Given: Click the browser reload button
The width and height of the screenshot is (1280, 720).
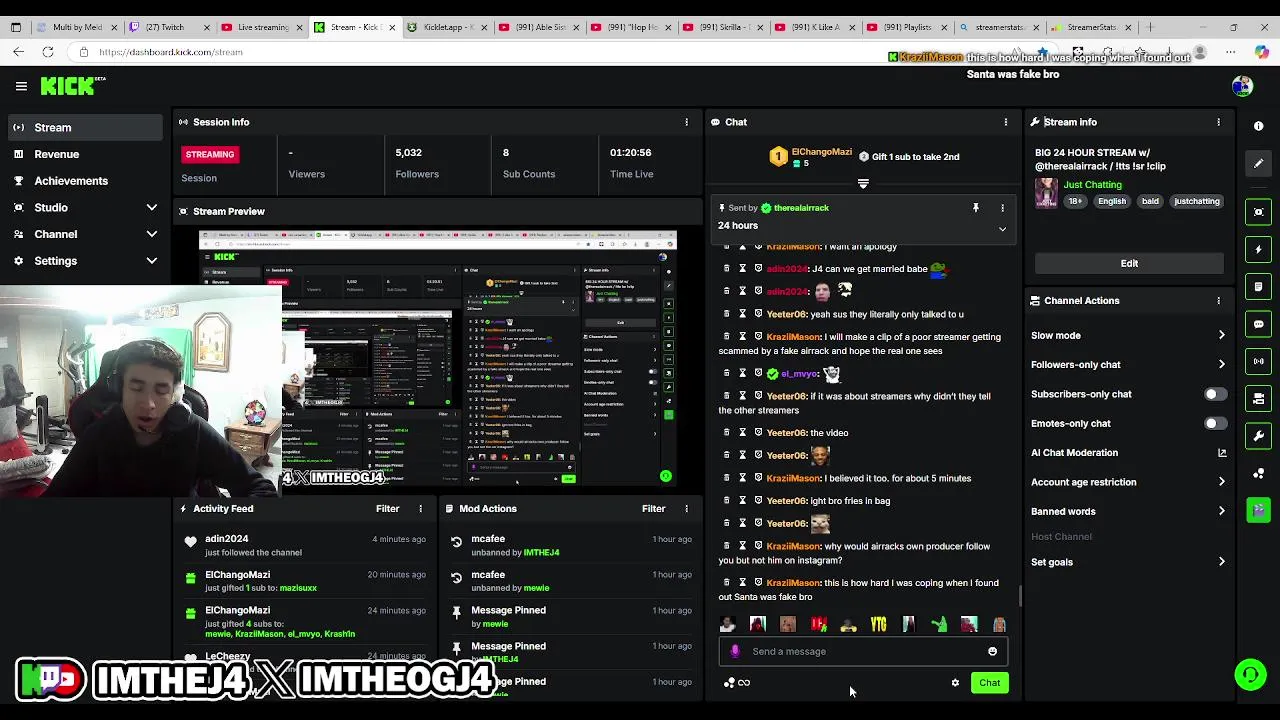Looking at the screenshot, I should (47, 52).
